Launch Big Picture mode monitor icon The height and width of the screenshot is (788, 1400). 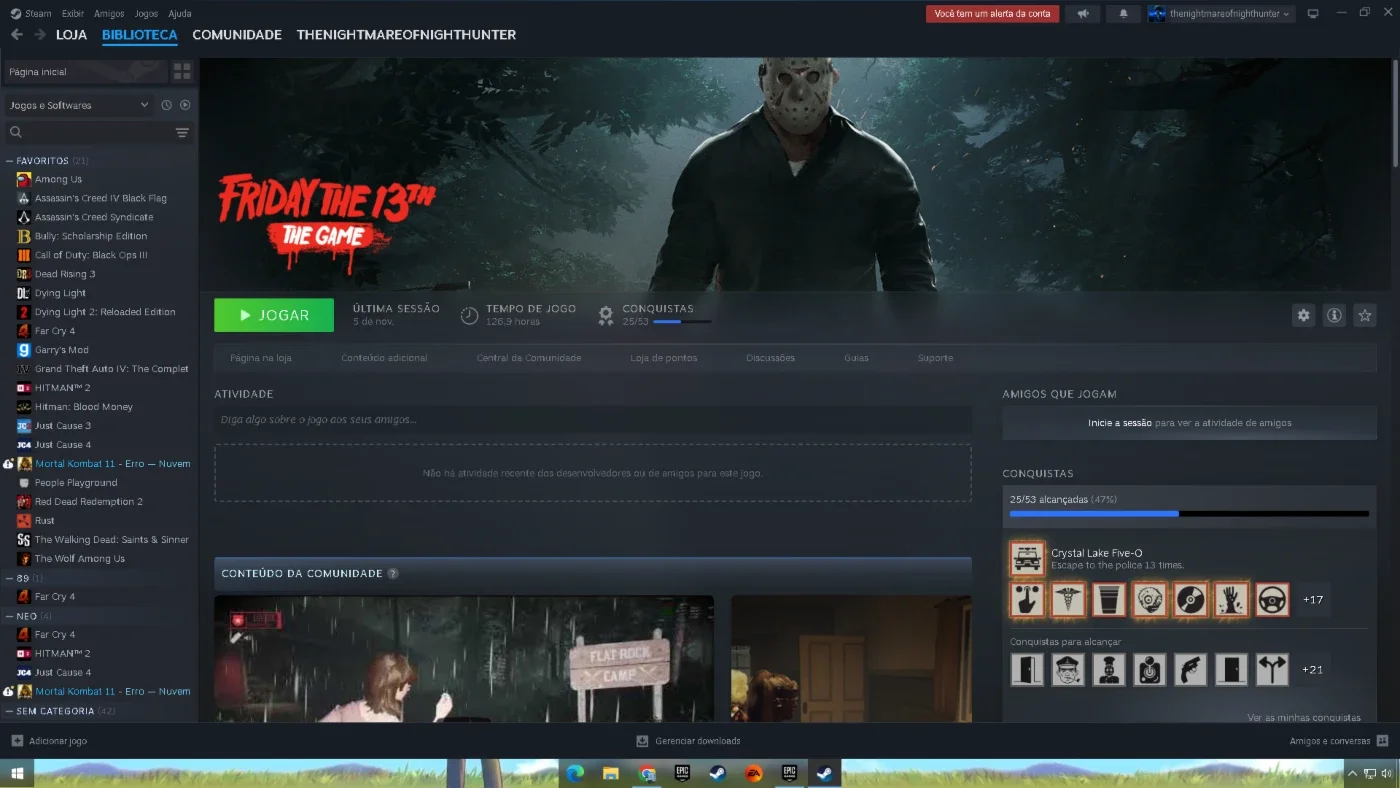(1313, 14)
